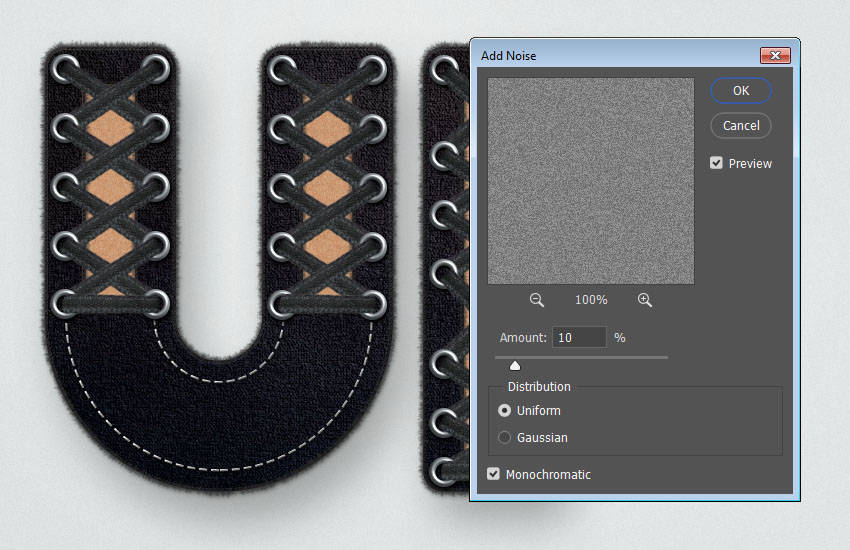Disable the Monochromatic checkbox
This screenshot has height=550, width=850.
[x=493, y=474]
